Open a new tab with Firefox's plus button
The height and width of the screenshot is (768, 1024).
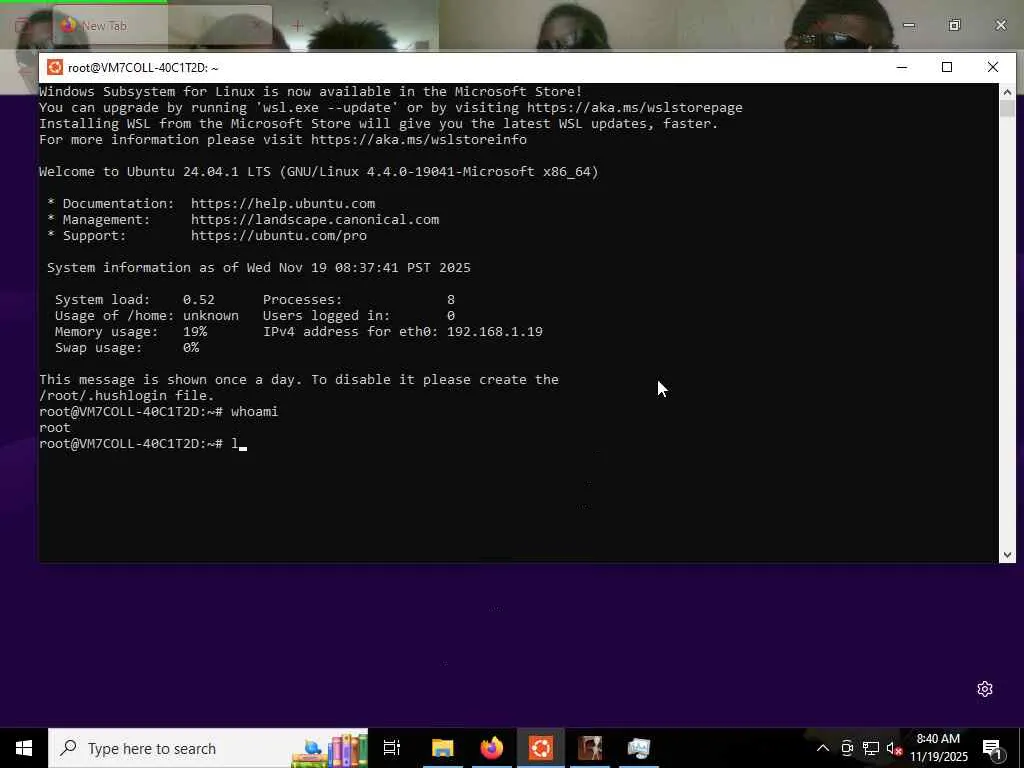pyautogui.click(x=298, y=25)
